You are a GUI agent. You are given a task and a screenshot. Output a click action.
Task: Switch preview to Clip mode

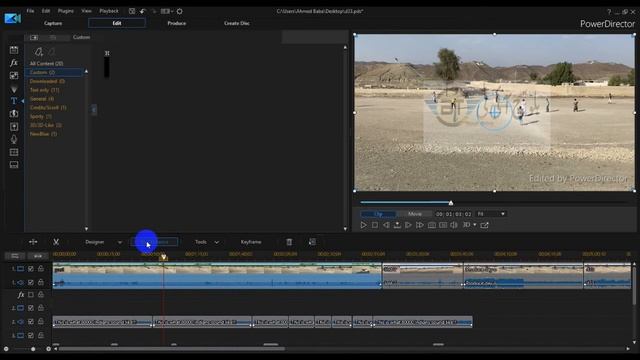tap(378, 214)
